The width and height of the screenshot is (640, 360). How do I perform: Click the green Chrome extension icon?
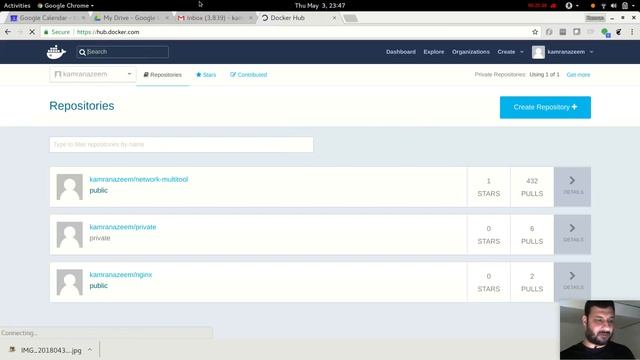pos(605,32)
